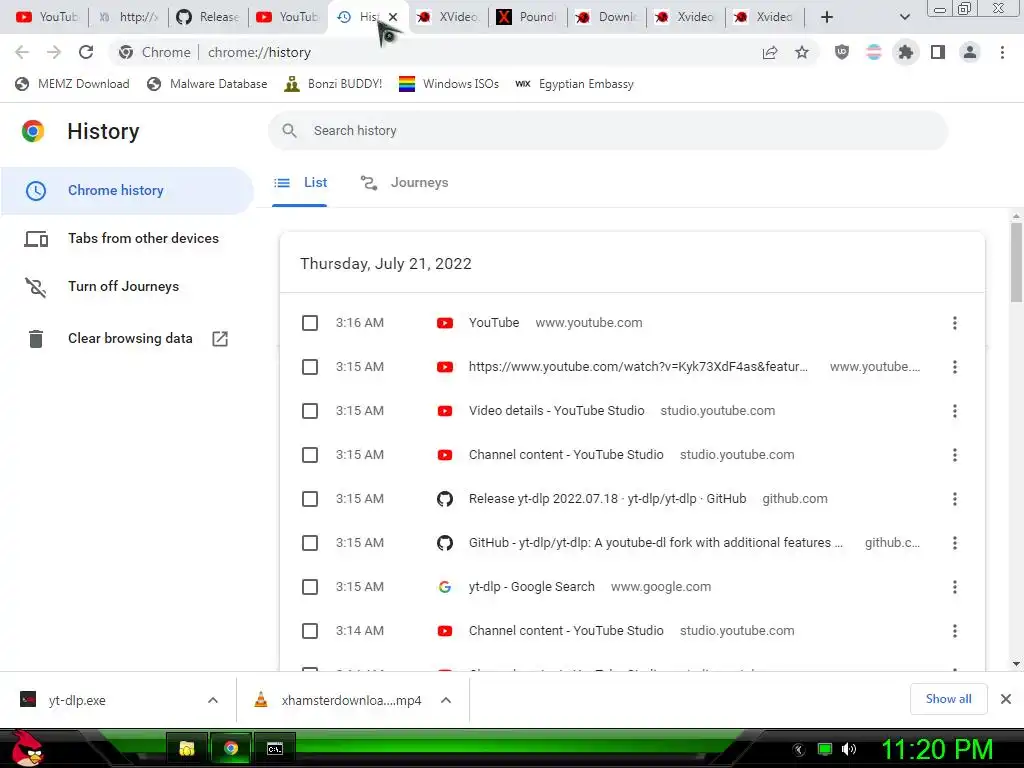This screenshot has width=1024, height=768.
Task: Open more actions for GitHub yt-dlp fork entry
Action: 955,543
